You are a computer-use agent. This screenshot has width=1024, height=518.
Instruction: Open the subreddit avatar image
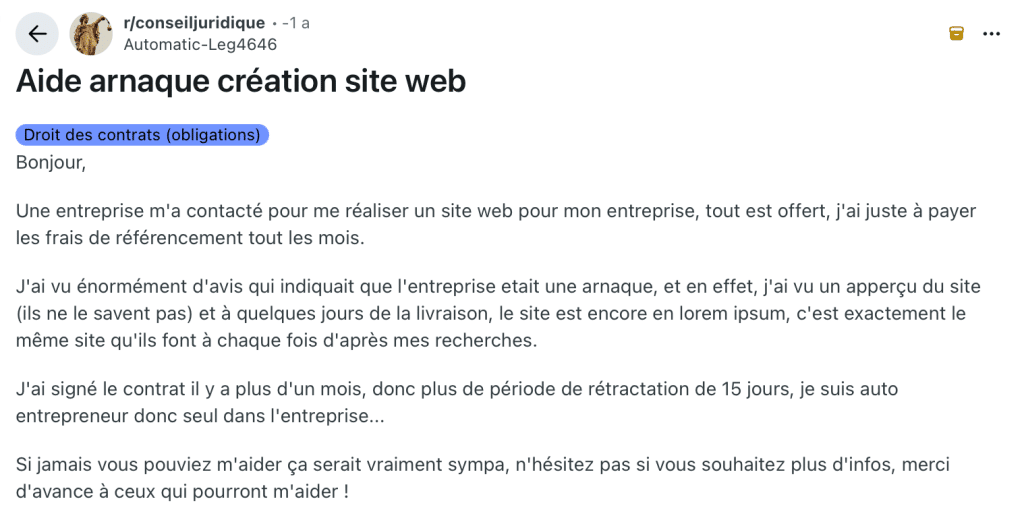tap(91, 34)
